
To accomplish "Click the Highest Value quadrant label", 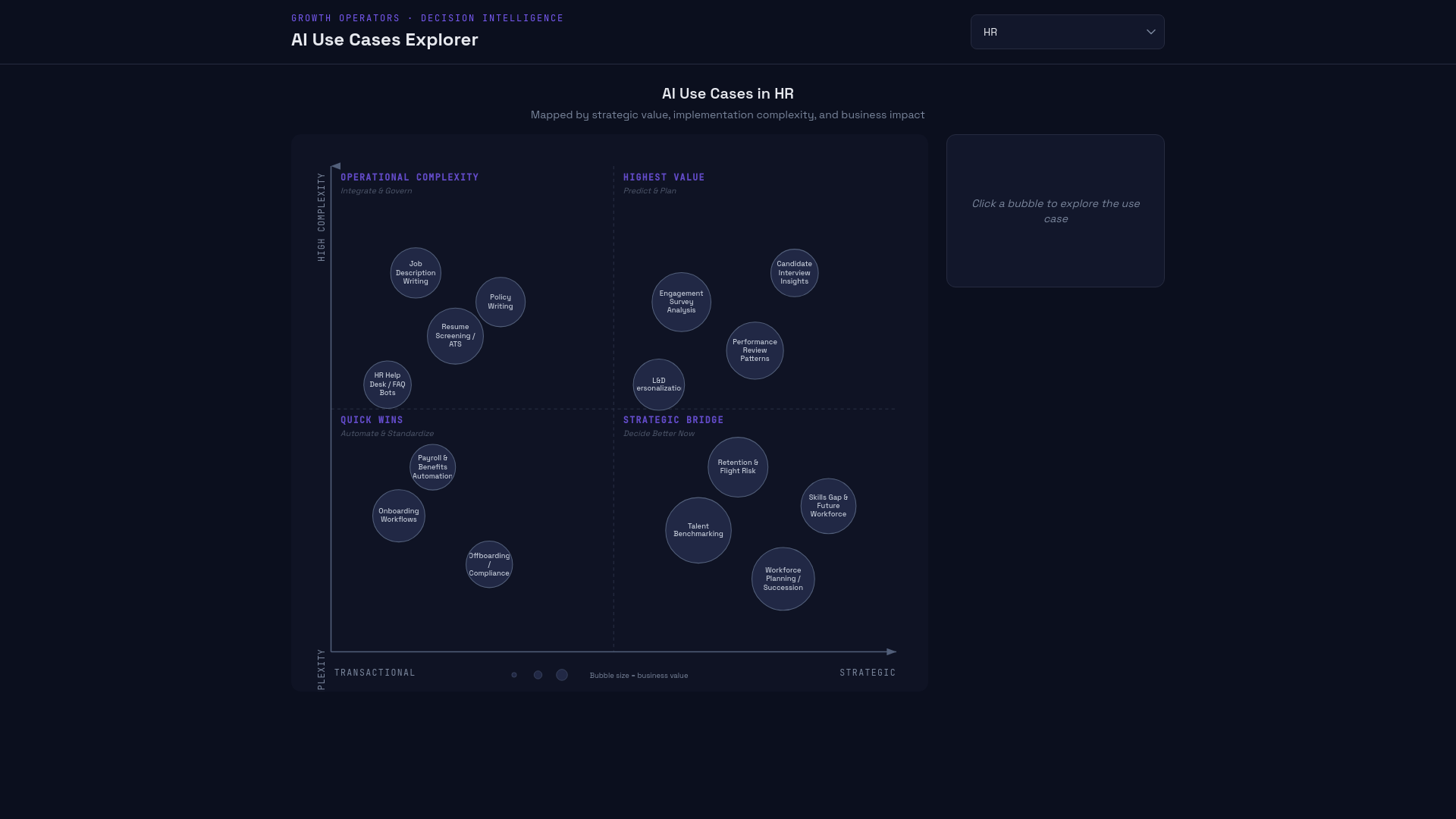I will [x=664, y=177].
